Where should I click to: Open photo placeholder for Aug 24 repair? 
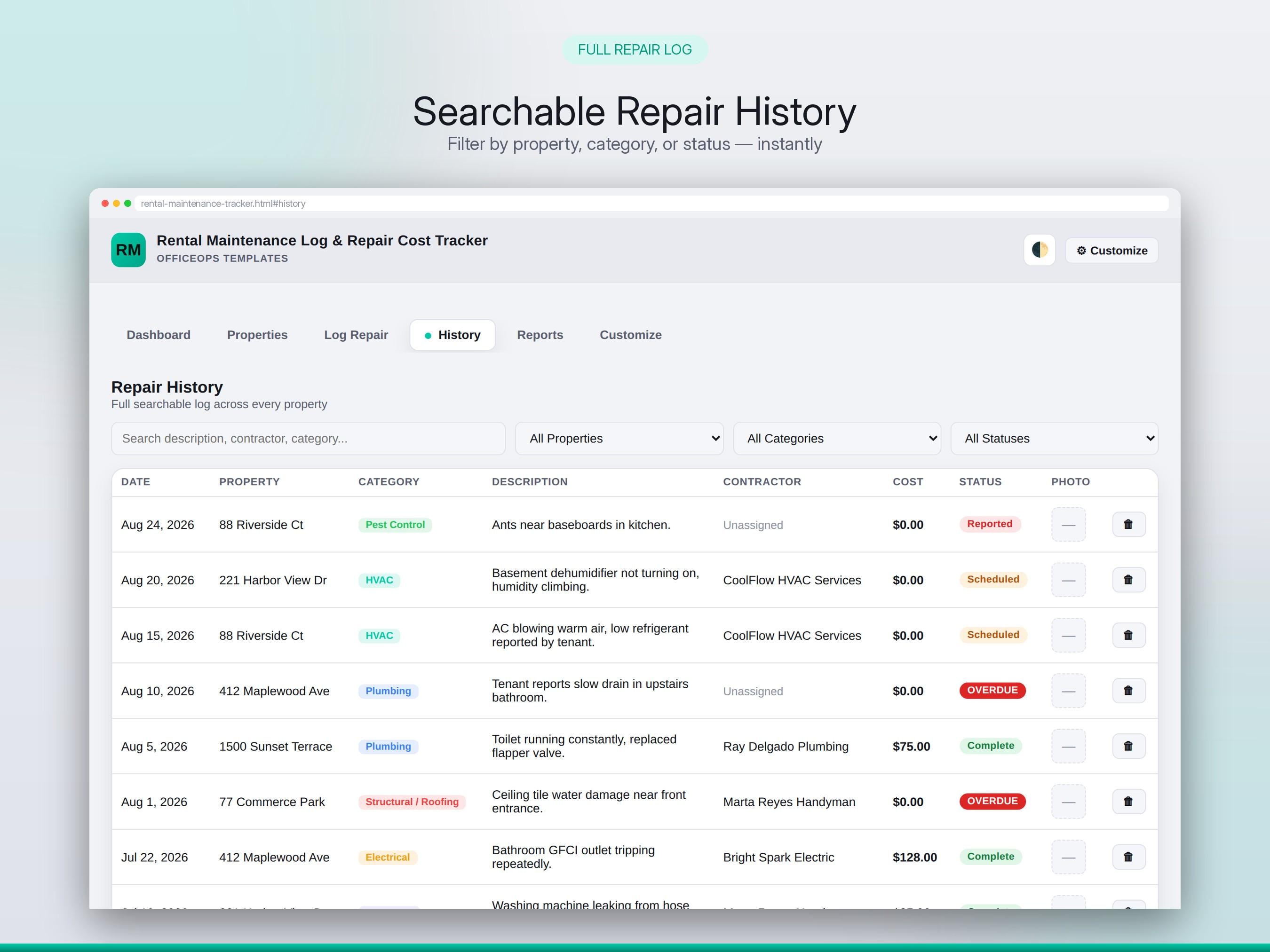point(1069,525)
